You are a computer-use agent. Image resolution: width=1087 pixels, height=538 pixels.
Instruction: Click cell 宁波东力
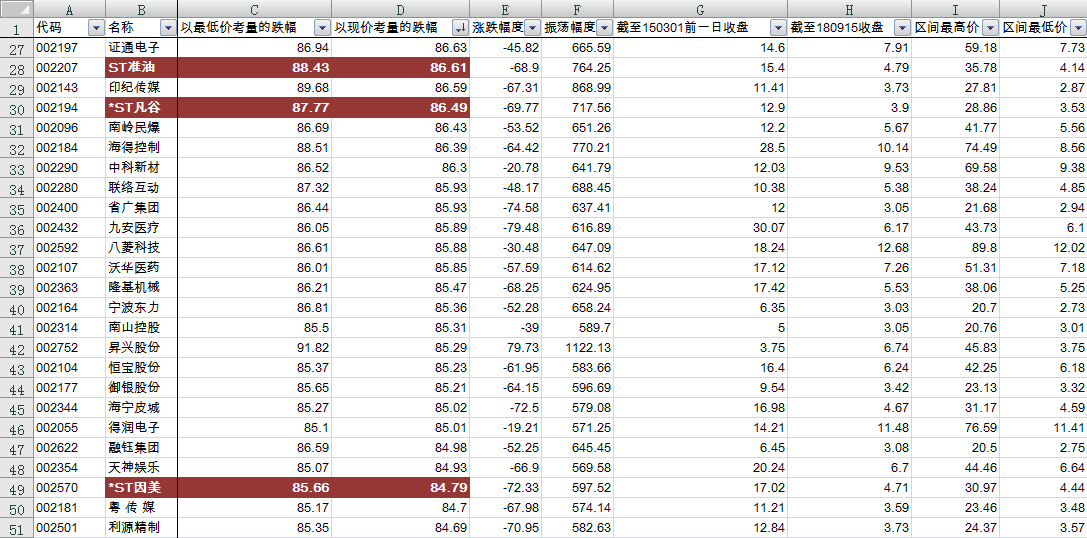pos(141,308)
